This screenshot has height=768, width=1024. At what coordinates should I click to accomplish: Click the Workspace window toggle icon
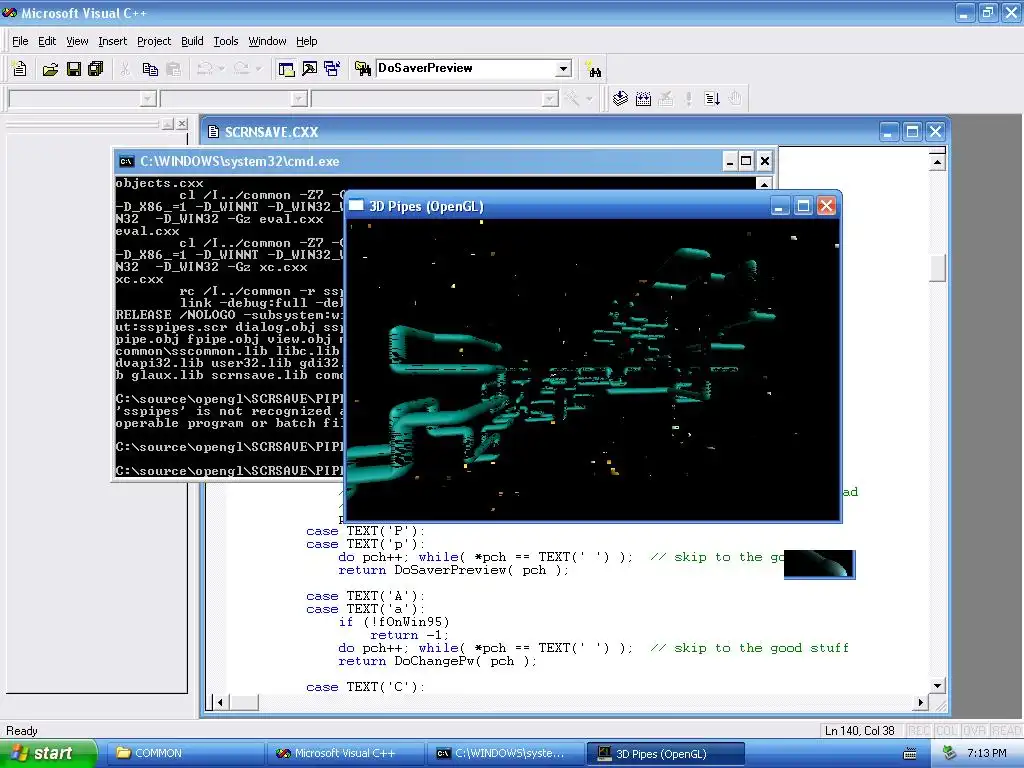pyautogui.click(x=286, y=69)
